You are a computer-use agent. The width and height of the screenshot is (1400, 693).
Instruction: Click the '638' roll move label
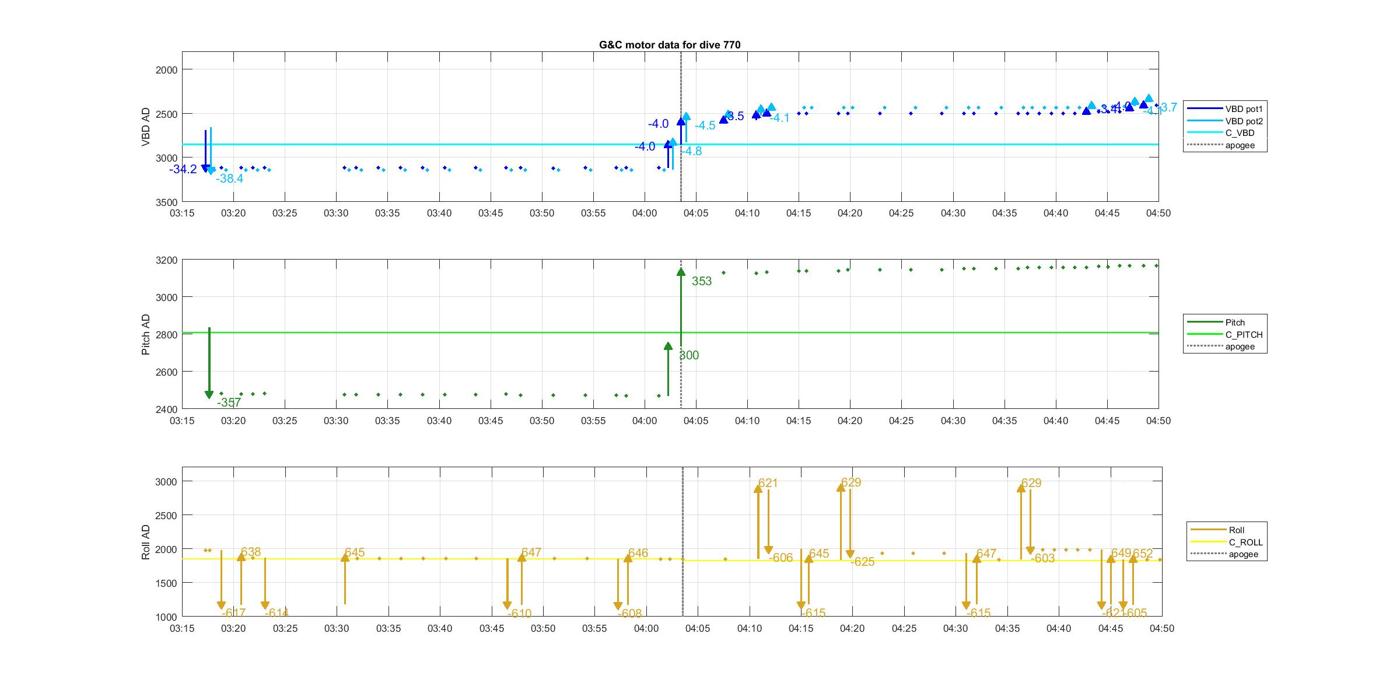(251, 552)
